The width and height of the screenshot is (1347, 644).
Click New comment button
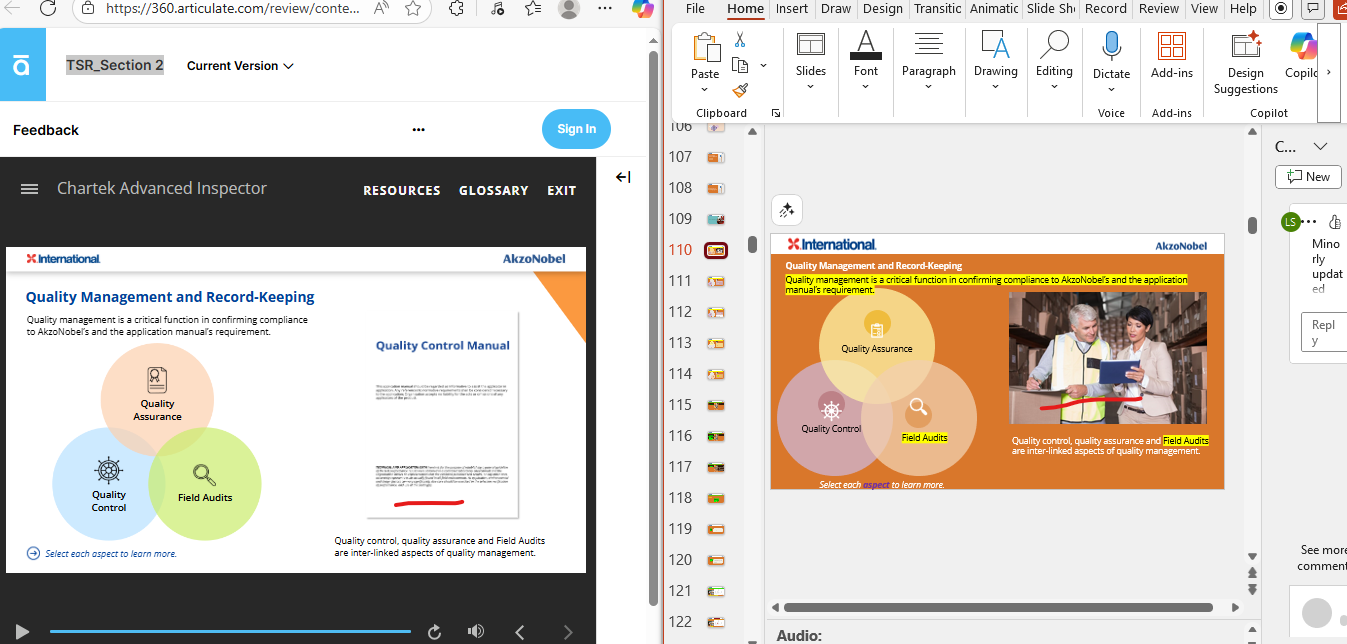coord(1309,177)
